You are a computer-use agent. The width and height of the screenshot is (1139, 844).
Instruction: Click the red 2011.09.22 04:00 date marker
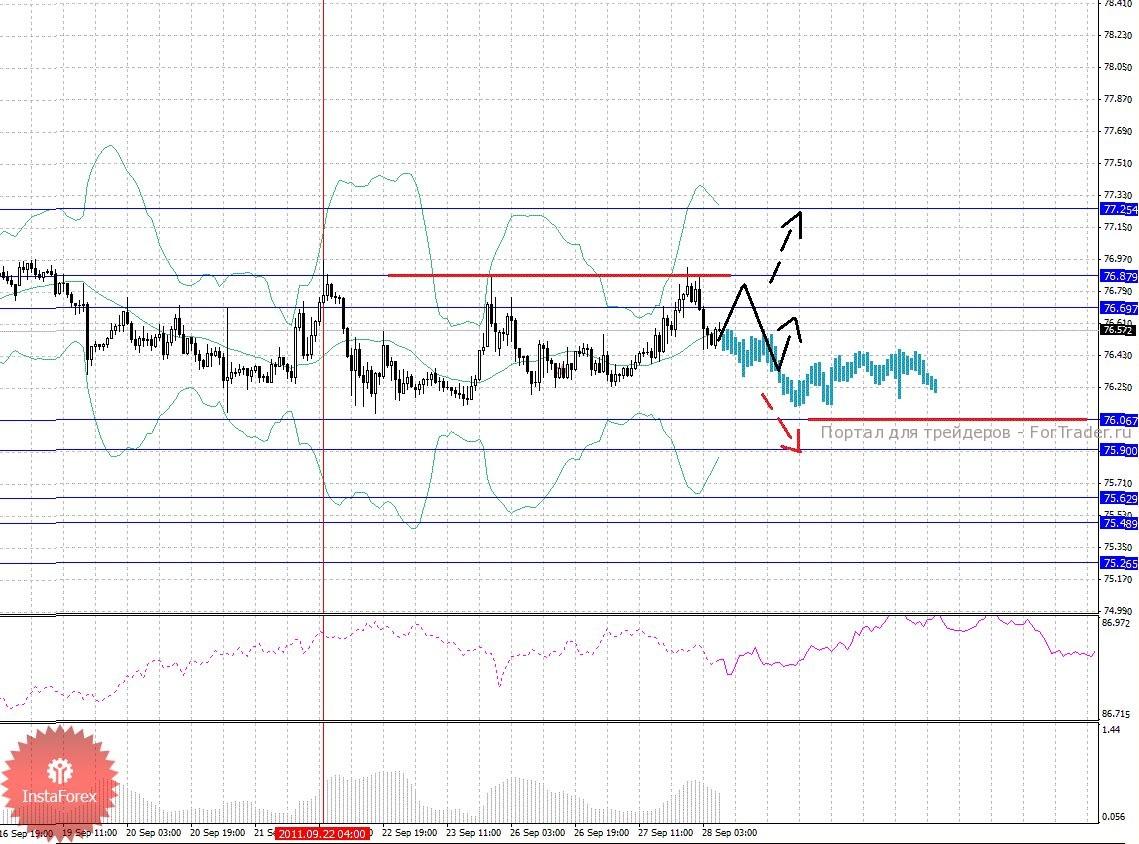click(323, 834)
